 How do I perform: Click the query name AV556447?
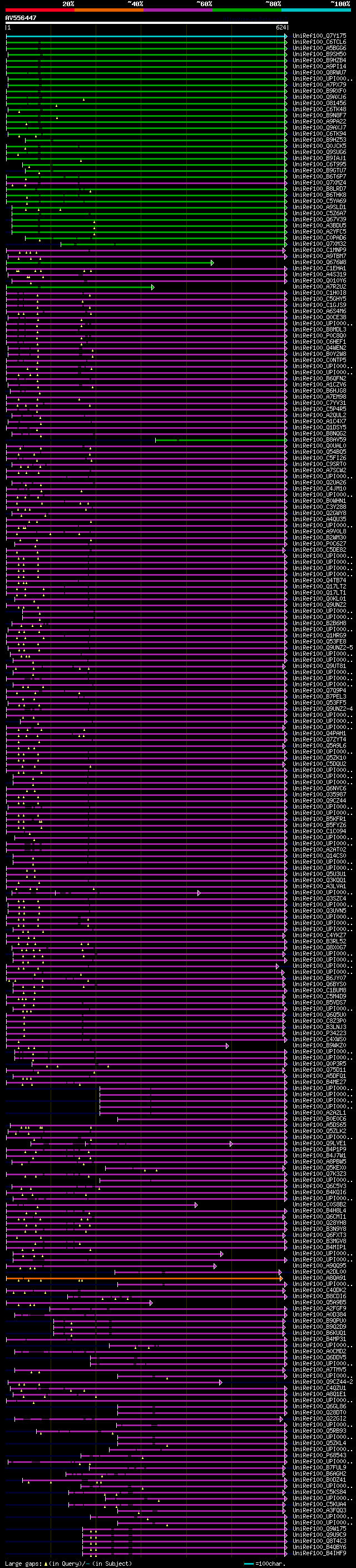pos(21,18)
